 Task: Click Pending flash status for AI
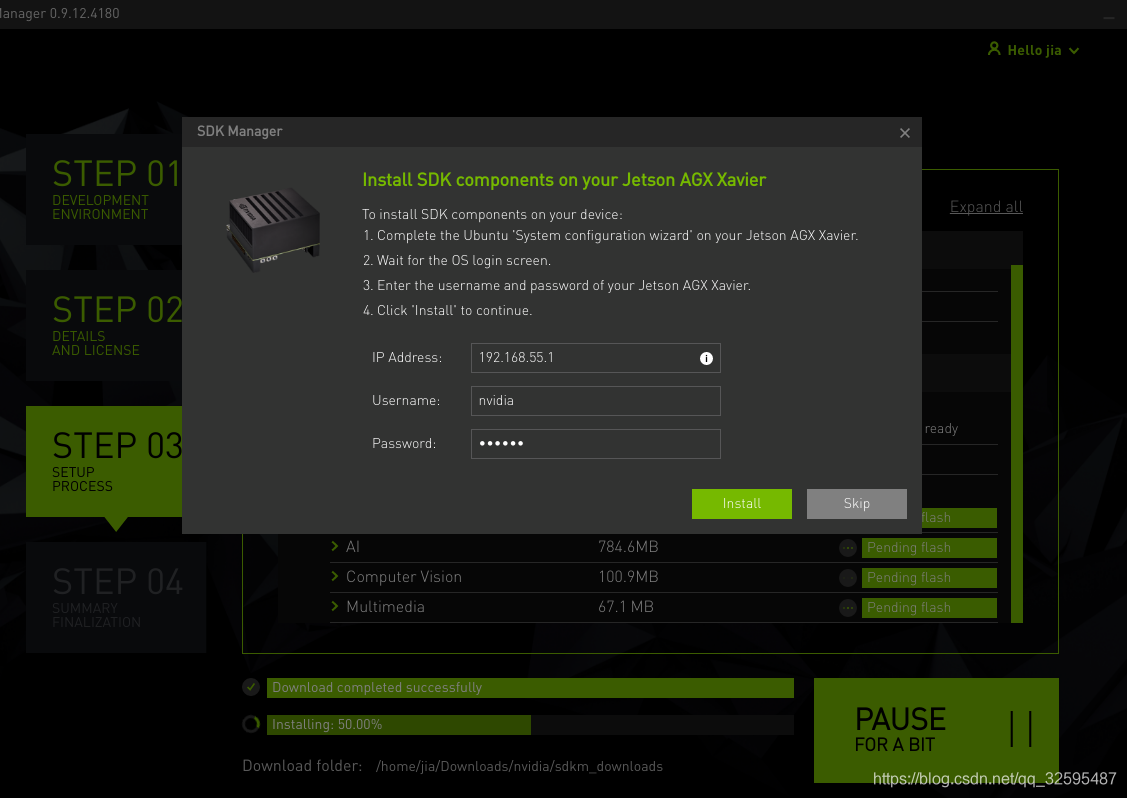click(x=929, y=548)
